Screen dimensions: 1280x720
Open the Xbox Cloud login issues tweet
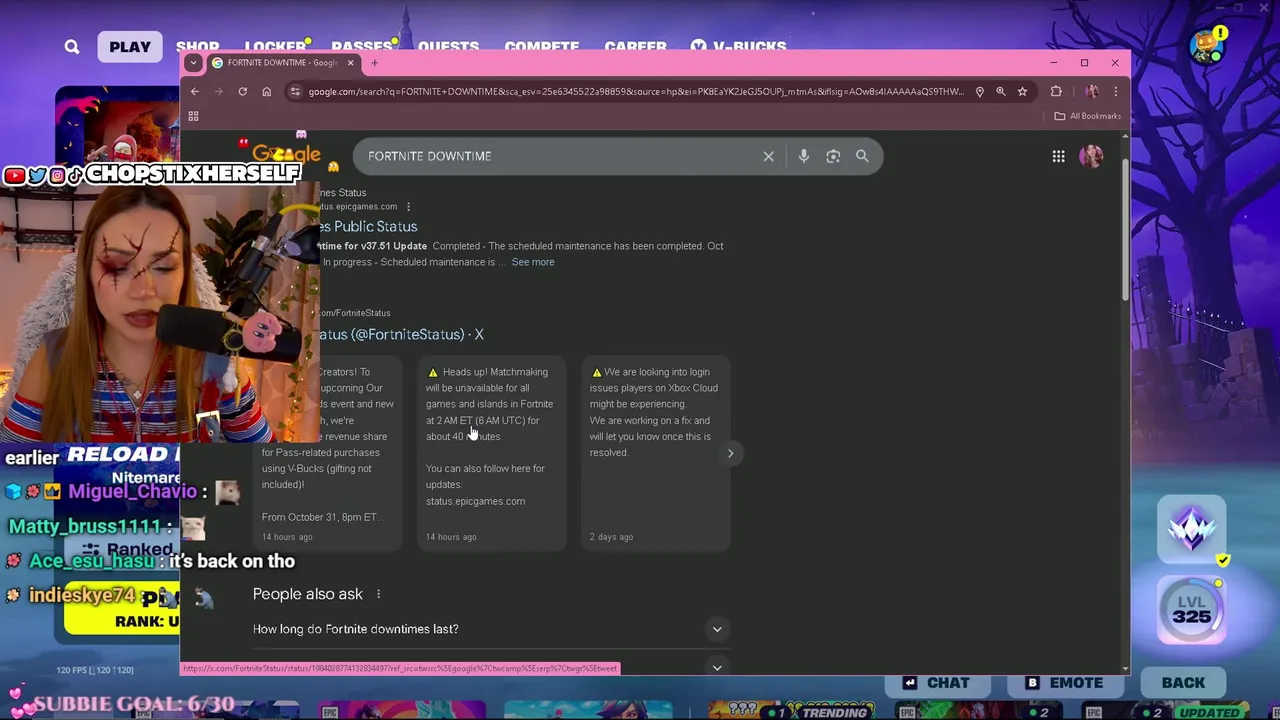[656, 453]
